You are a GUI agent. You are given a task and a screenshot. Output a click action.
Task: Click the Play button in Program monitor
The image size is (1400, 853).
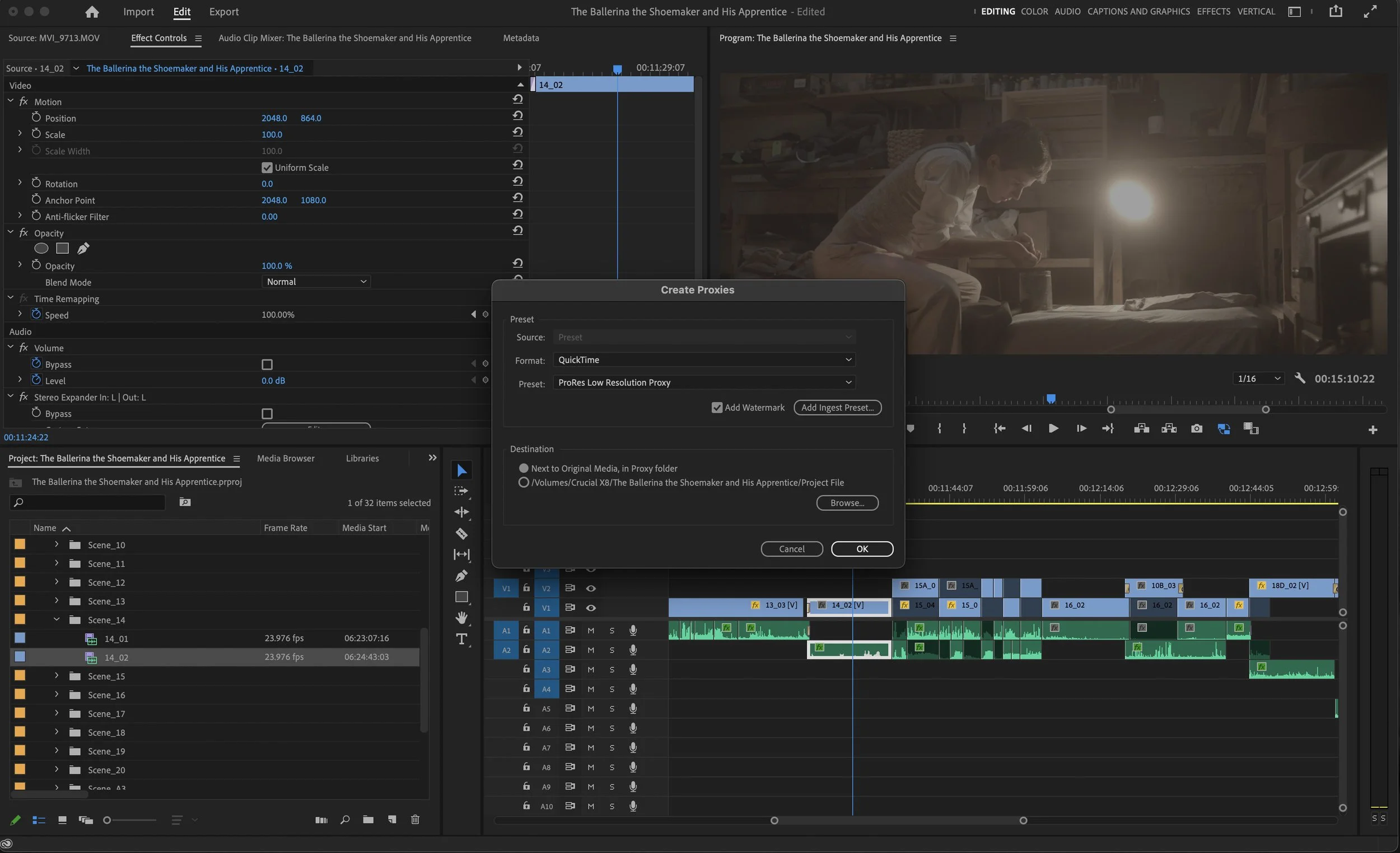coord(1053,428)
